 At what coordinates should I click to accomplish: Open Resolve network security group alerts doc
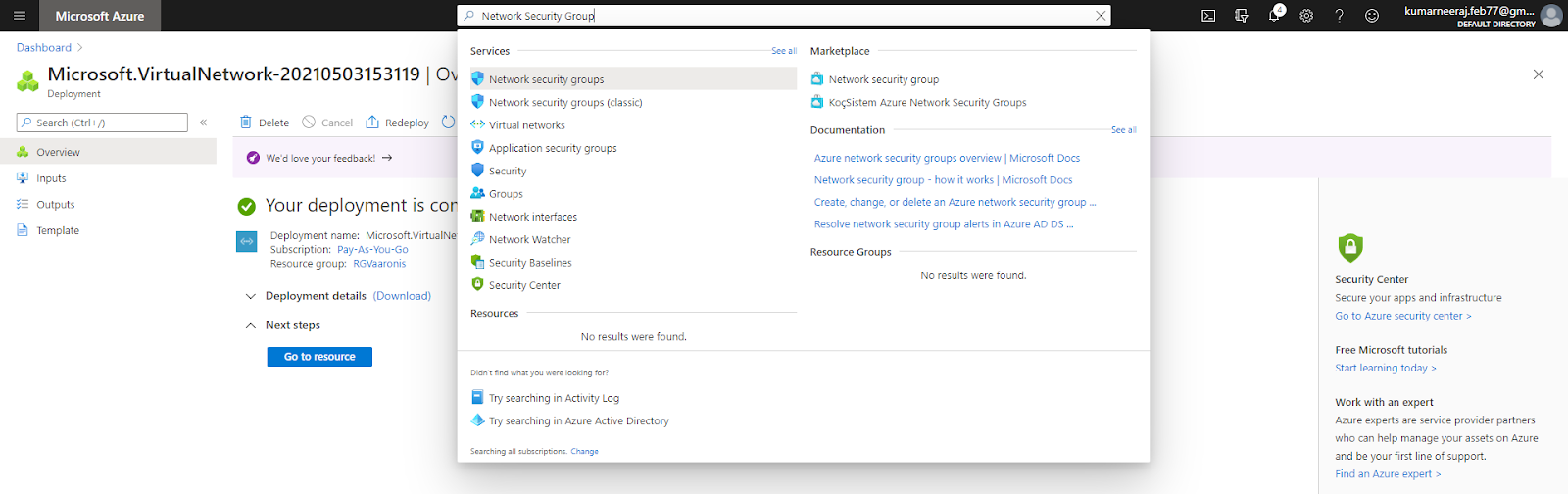(944, 224)
